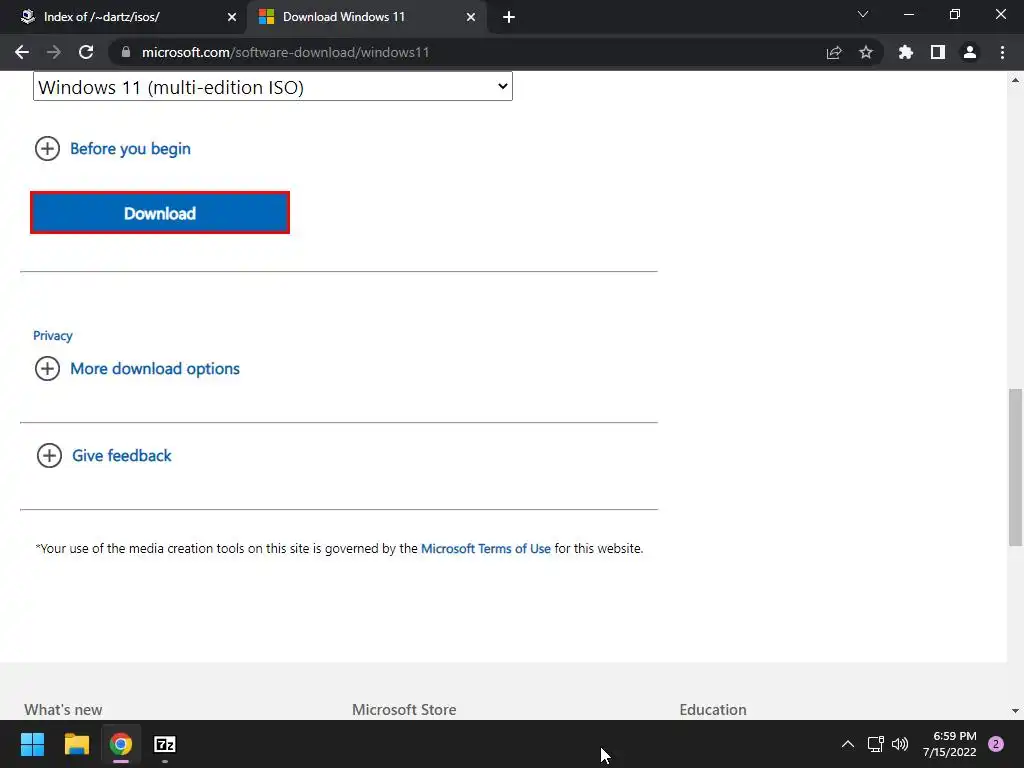Click the blue Download button

click(x=160, y=213)
